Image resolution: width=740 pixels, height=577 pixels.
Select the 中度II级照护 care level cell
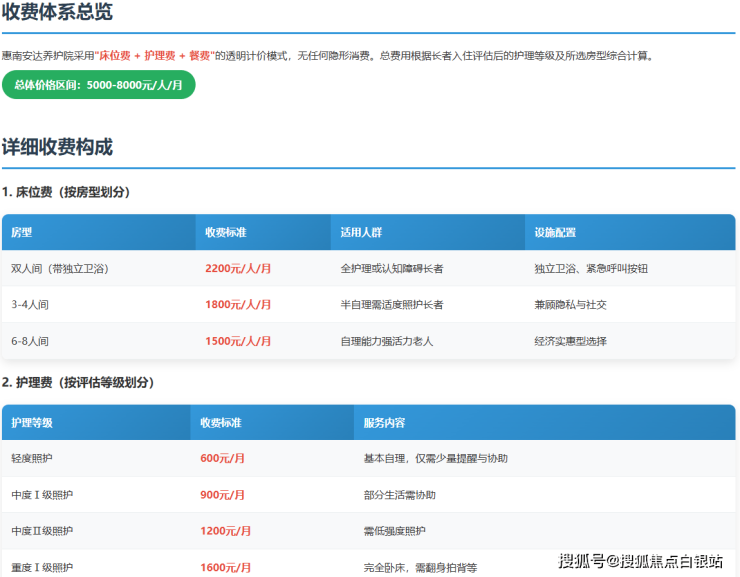tap(42, 531)
